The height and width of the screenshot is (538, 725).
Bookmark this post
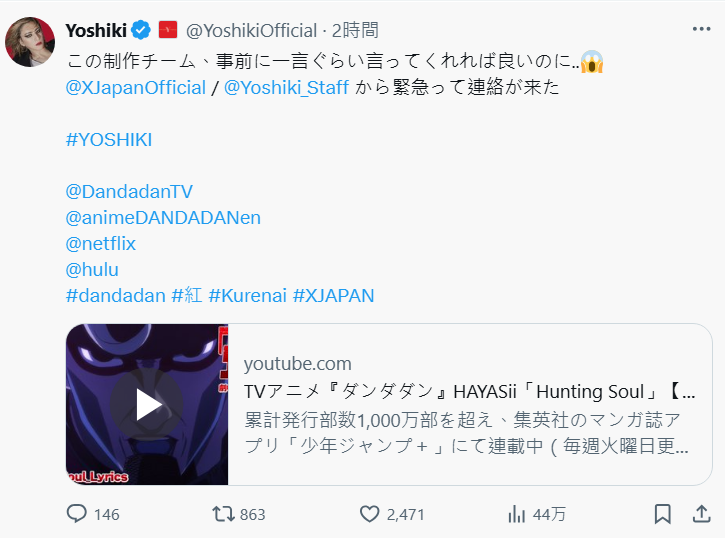pos(663,514)
